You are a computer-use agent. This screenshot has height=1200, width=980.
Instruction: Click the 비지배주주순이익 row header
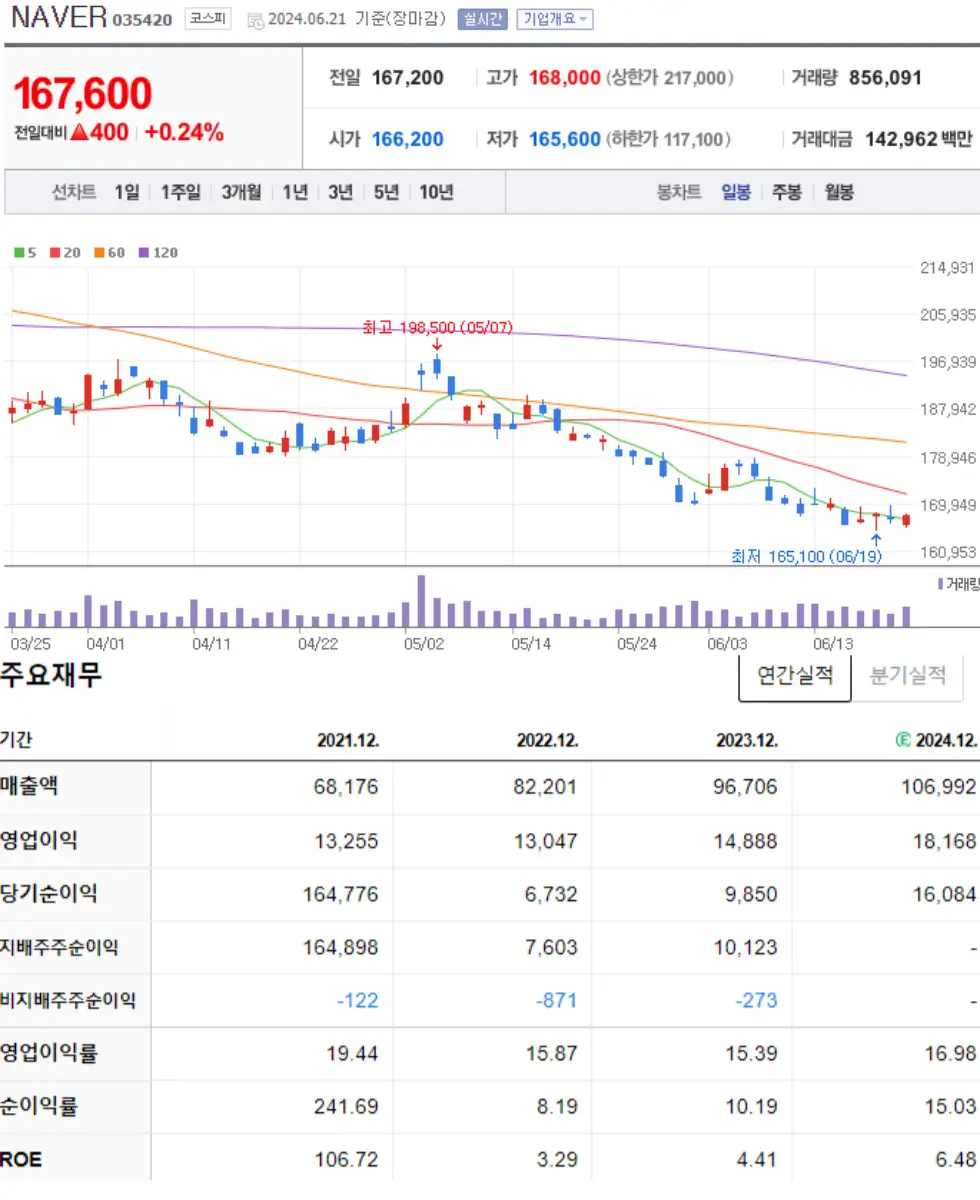(68, 999)
